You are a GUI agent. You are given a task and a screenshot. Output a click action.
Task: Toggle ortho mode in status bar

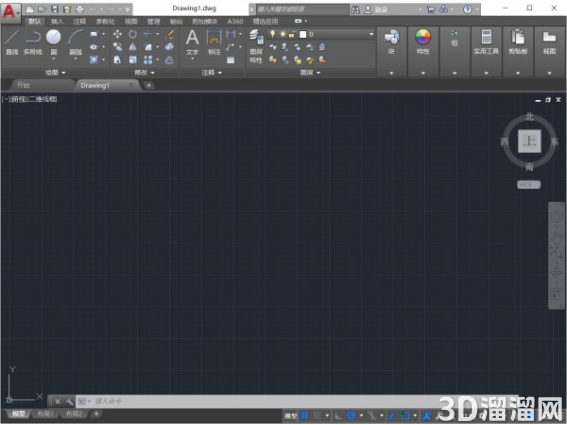click(x=338, y=416)
